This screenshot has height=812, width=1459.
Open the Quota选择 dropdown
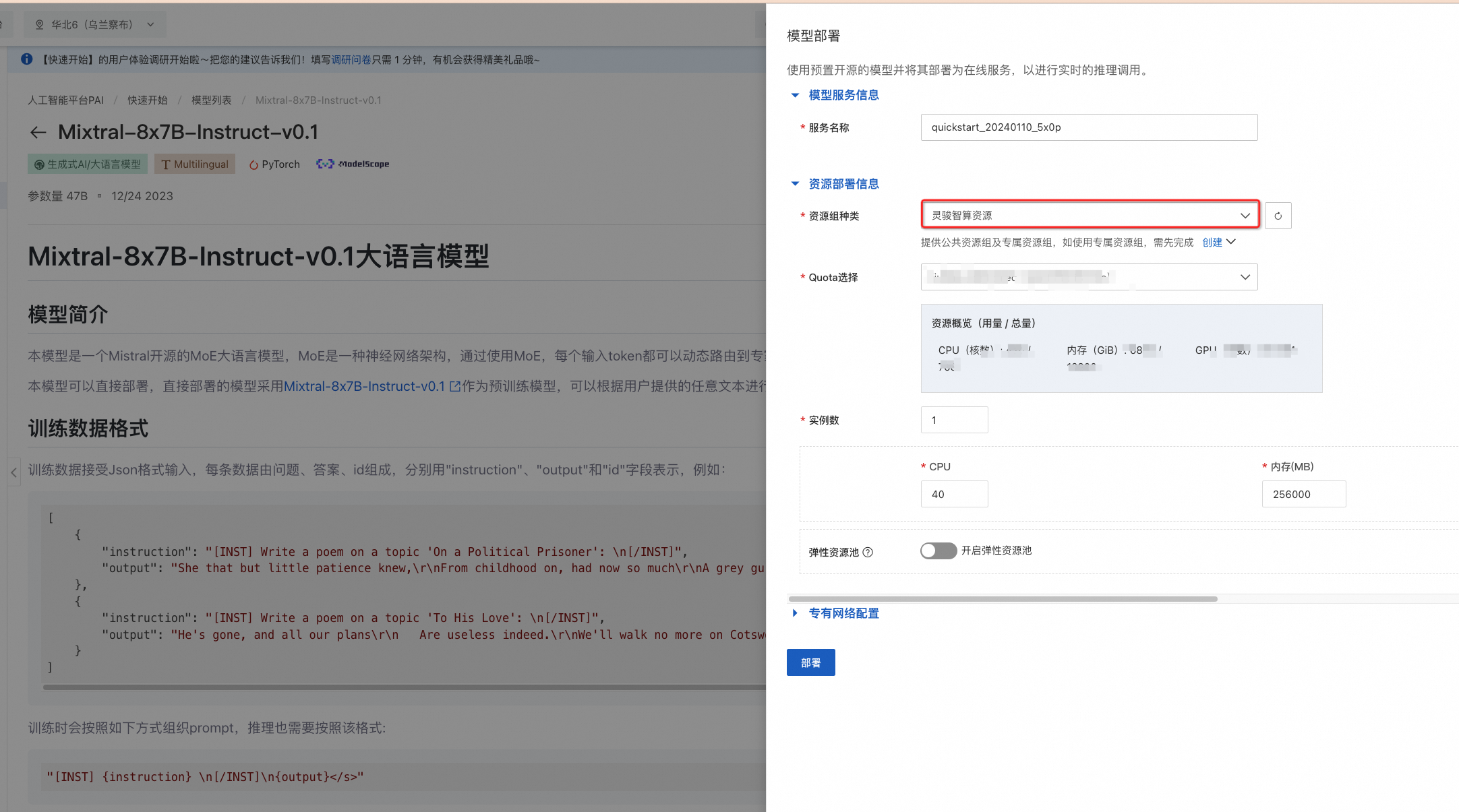1090,277
